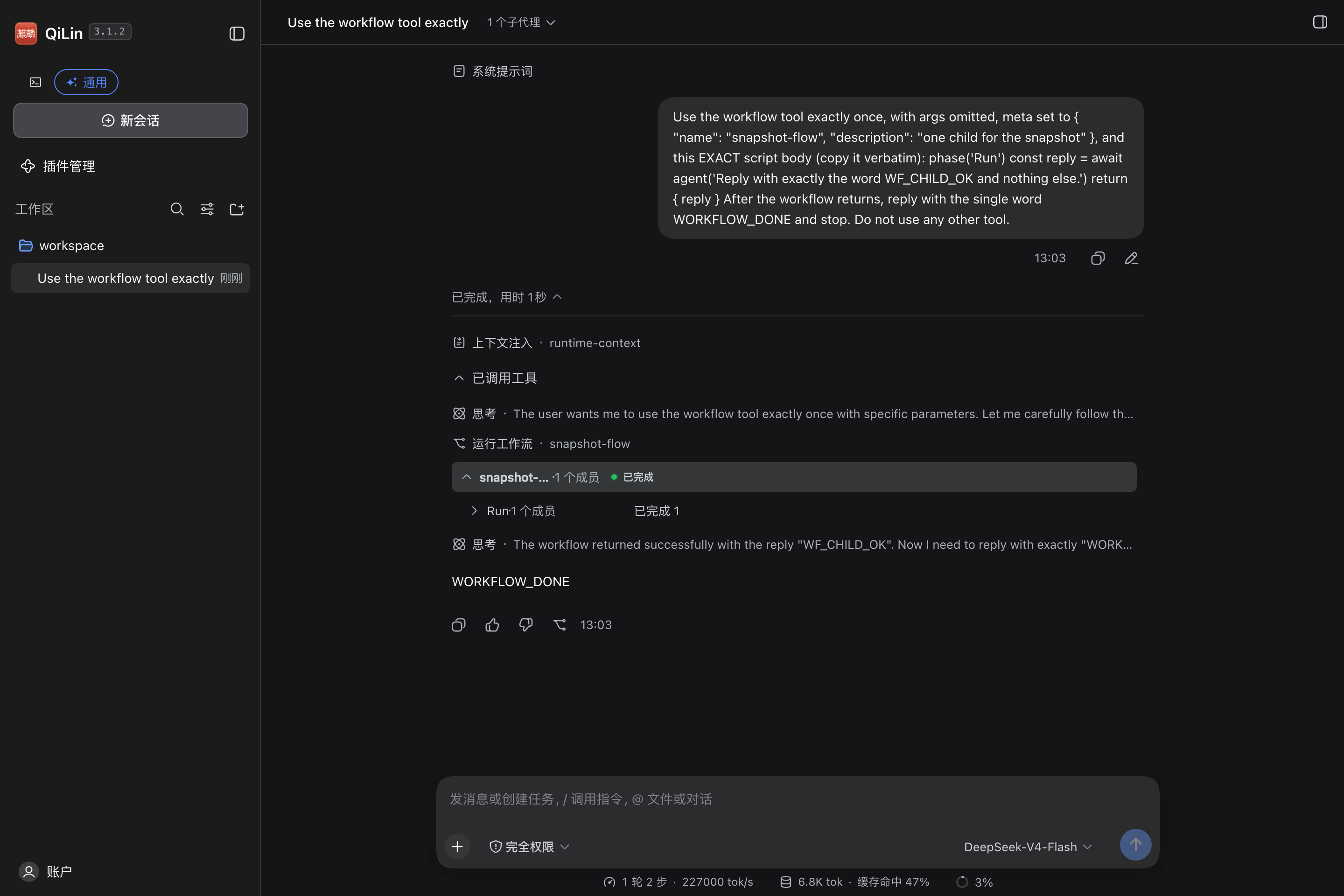Open the terminal mode icon
This screenshot has width=1344, height=896.
pos(35,82)
